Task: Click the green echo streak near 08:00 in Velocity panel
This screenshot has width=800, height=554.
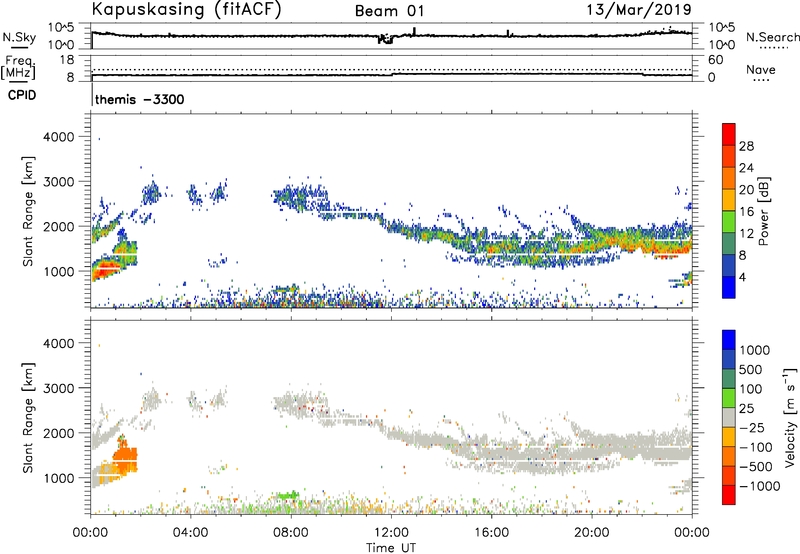Action: point(288,495)
